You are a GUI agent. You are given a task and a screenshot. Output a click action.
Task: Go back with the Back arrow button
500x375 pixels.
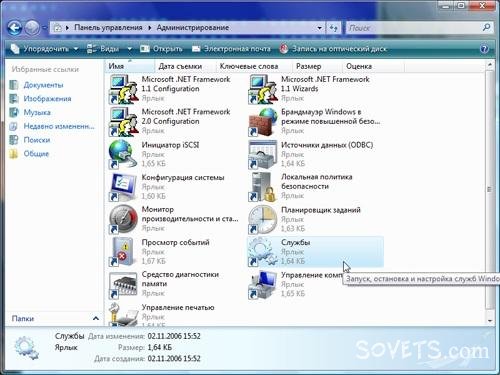15,28
